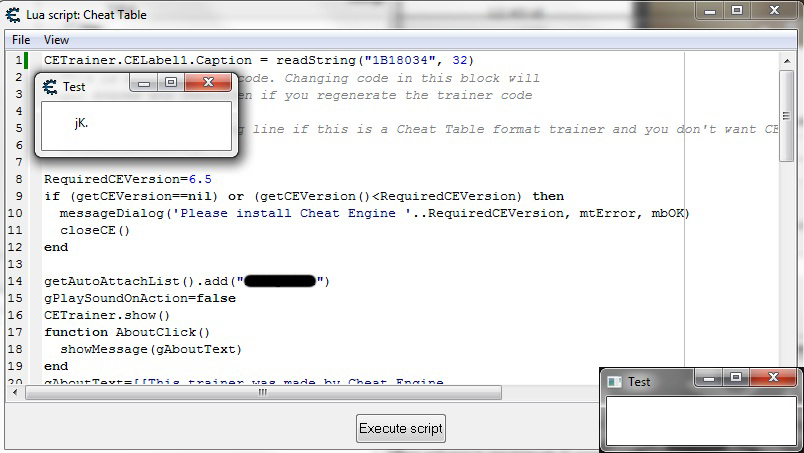Minimize the Lua script window
804x453 pixels.
710,11
